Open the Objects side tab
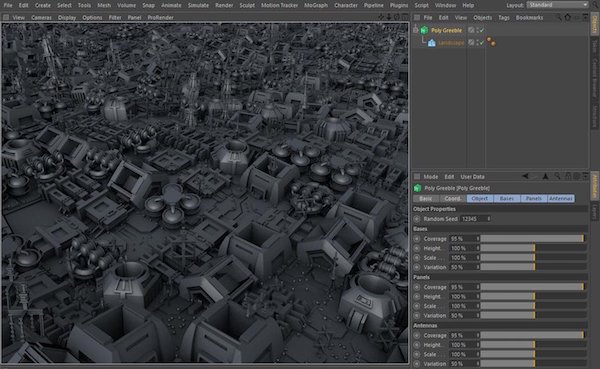The image size is (600, 369). (594, 24)
